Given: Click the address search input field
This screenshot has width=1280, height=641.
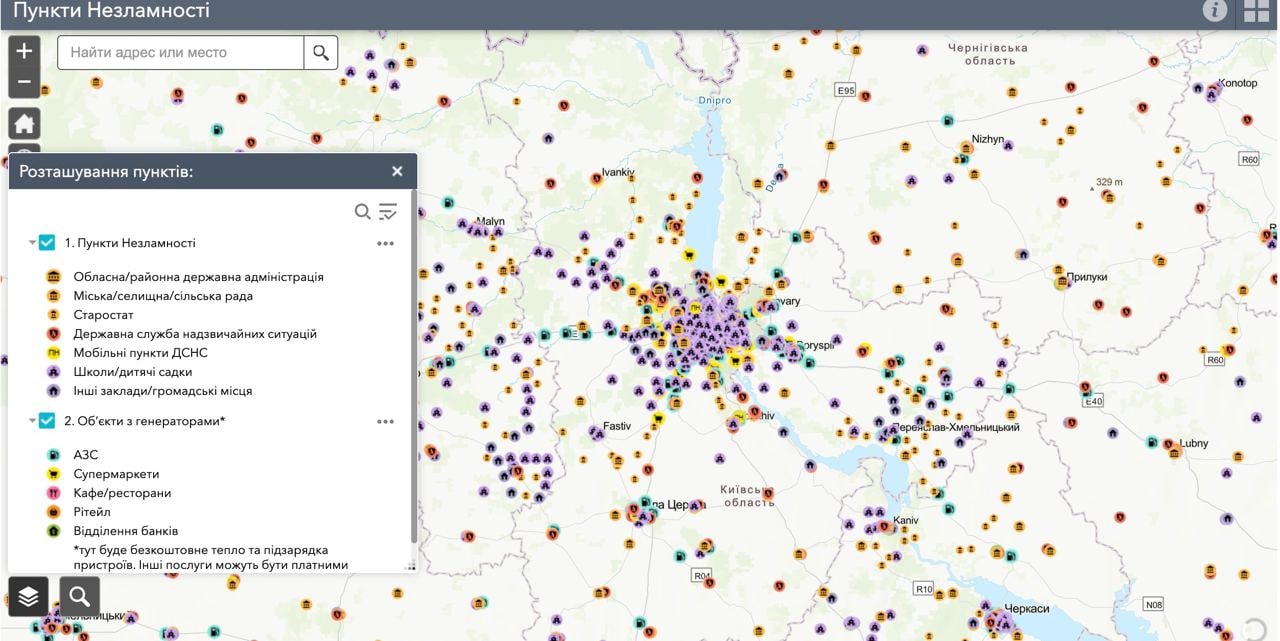Looking at the screenshot, I should [180, 53].
